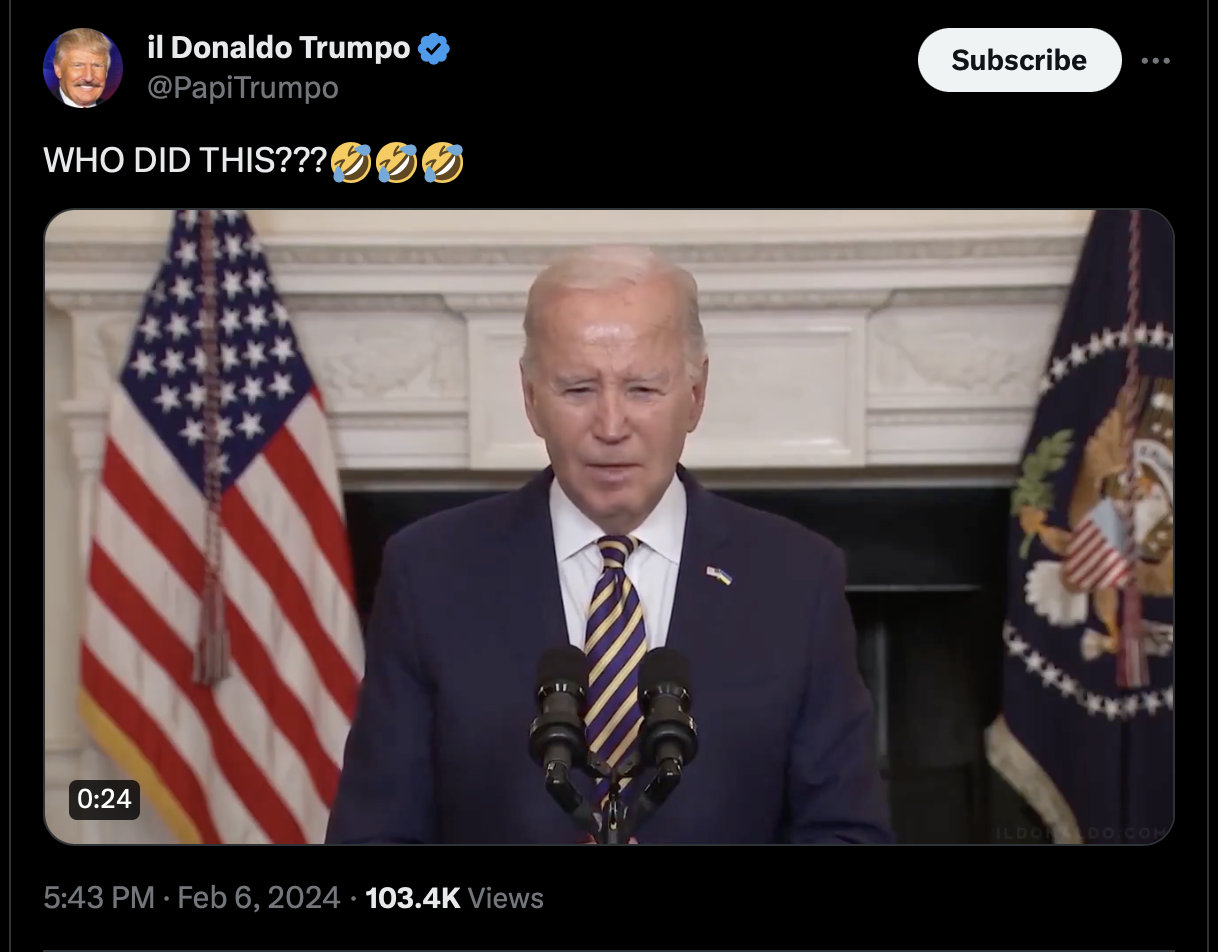Open the il Donaldo Trumpo profile avatar
This screenshot has width=1218, height=952.
83,68
